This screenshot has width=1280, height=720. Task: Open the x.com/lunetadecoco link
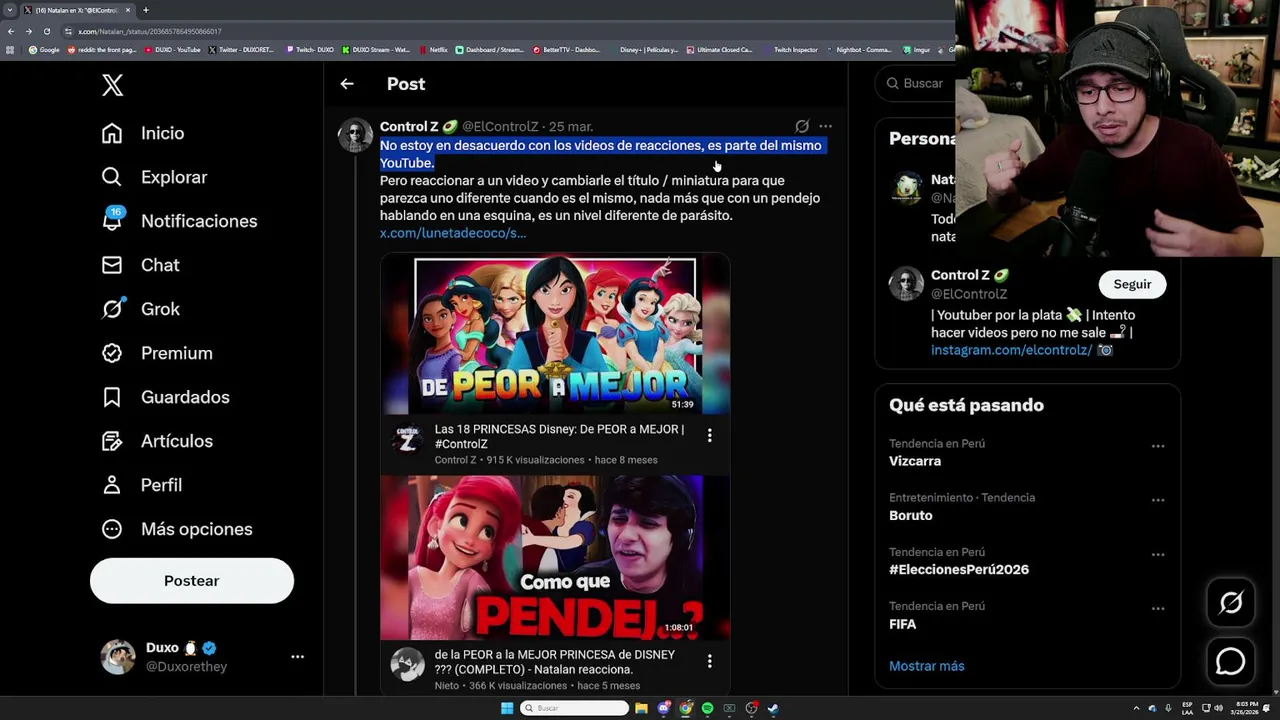point(453,233)
